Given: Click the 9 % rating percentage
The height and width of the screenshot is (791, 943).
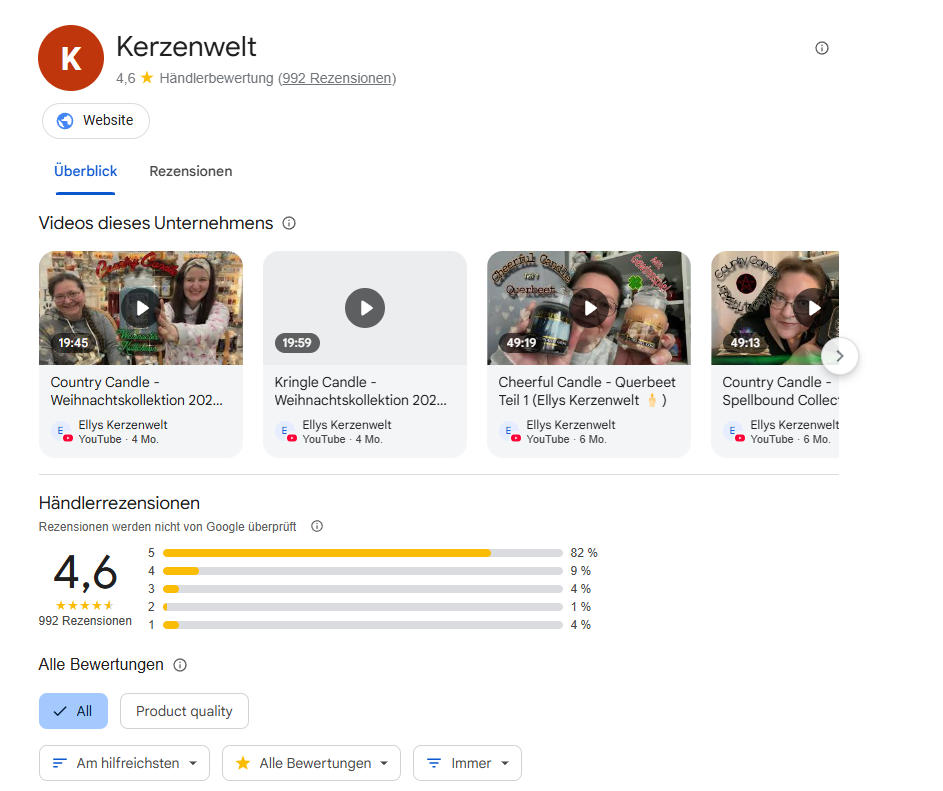Looking at the screenshot, I should (580, 571).
